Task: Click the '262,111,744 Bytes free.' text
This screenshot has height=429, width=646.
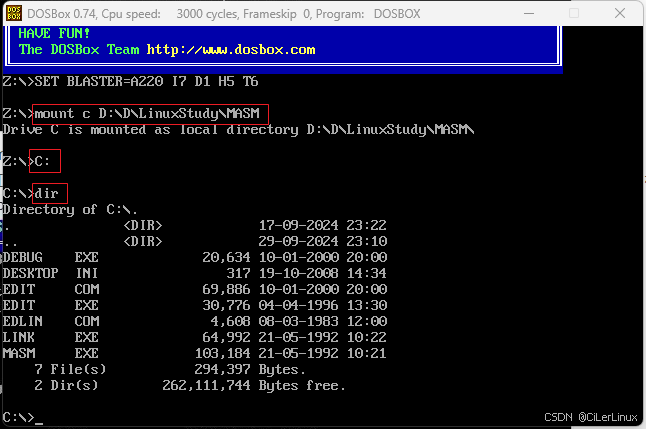Action: [x=254, y=386]
